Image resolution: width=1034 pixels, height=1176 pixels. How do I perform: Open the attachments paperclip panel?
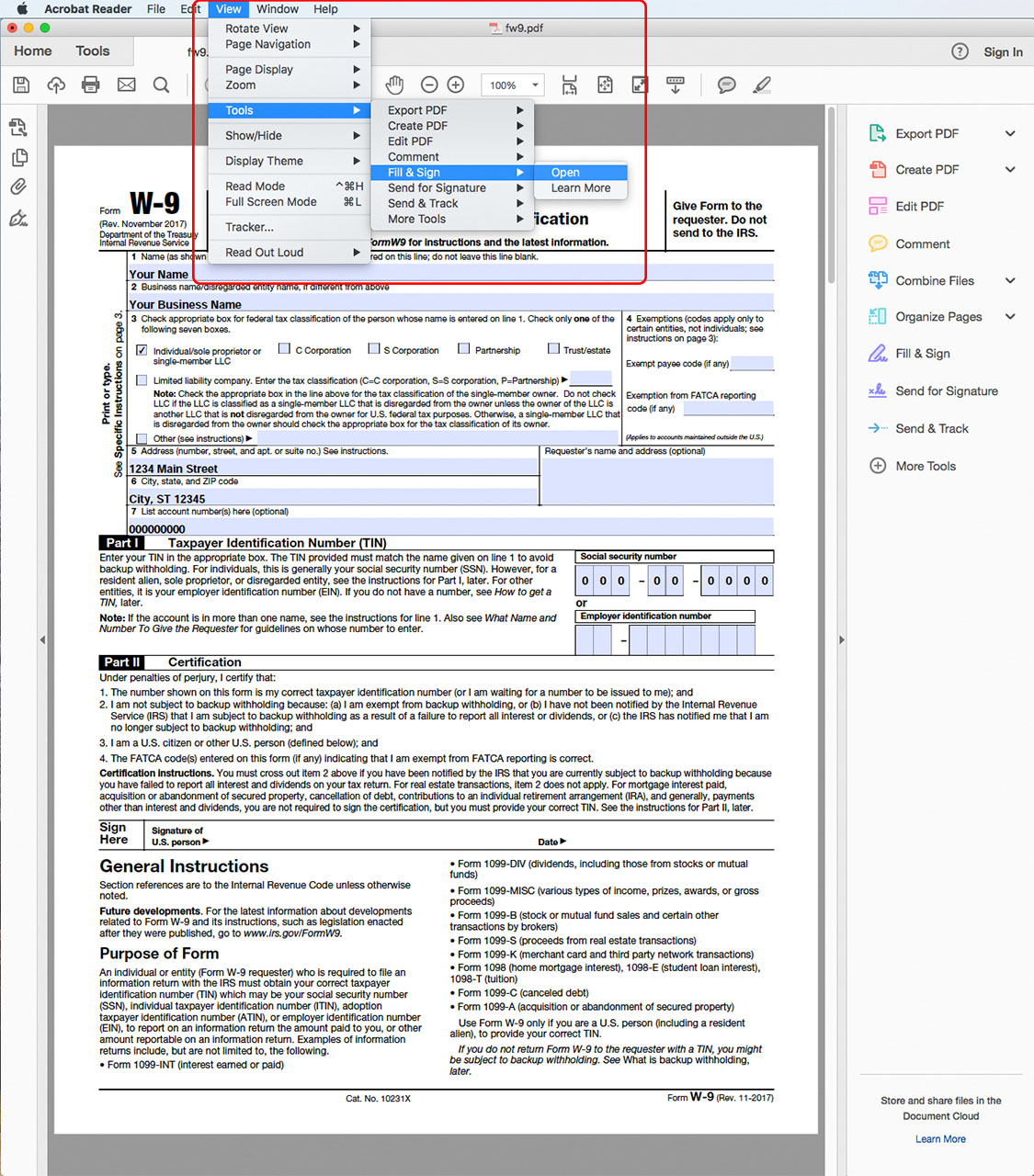18,187
